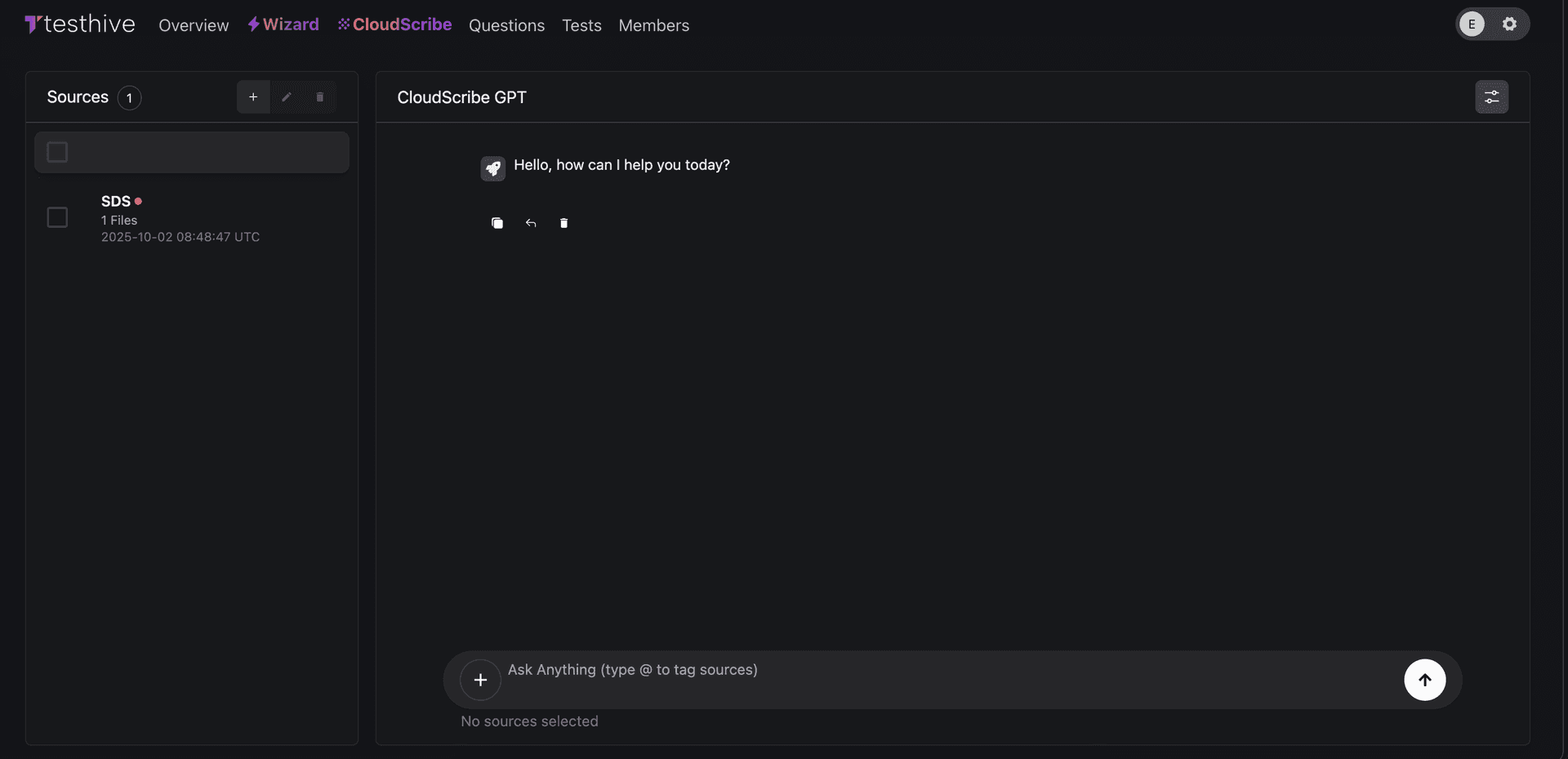Go to the Questions tab
Viewport: 1568px width, 759px height.
[506, 25]
